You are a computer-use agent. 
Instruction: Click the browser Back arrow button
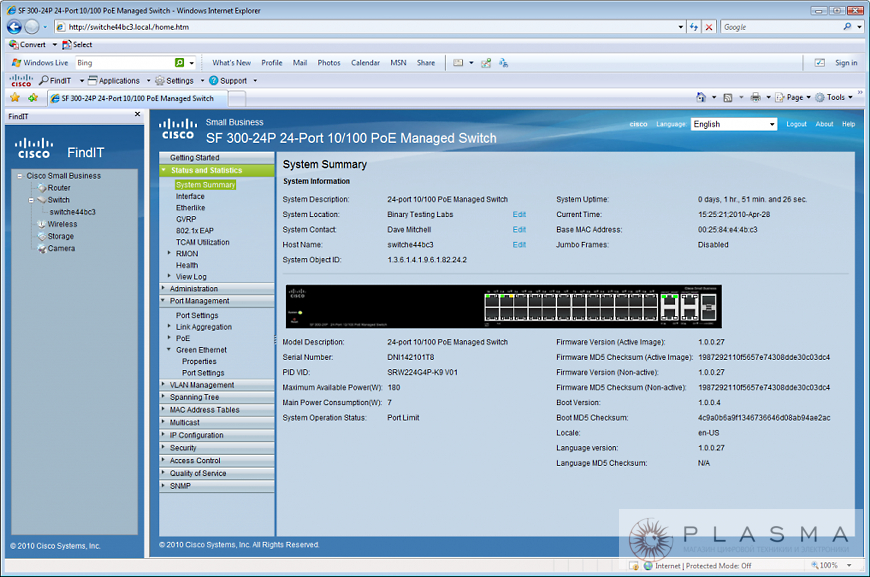click(x=14, y=27)
